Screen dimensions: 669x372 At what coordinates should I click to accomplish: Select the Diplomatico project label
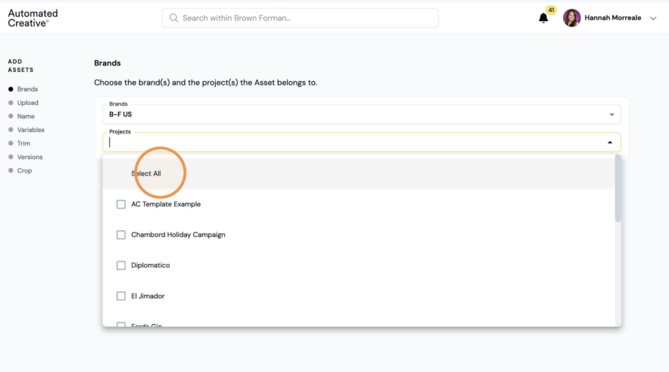coord(150,265)
